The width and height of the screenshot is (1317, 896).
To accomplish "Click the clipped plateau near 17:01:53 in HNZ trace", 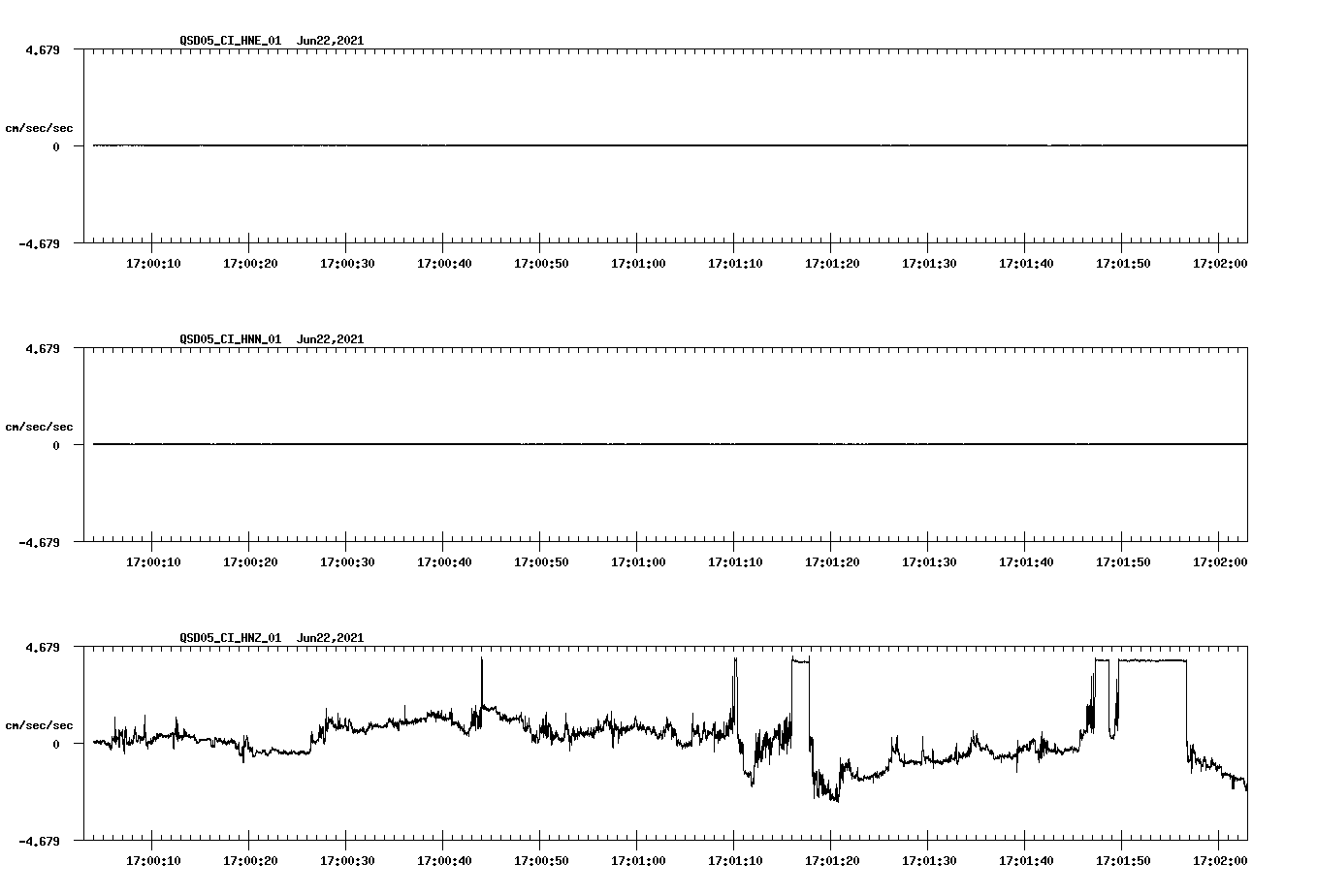I will pos(1152,660).
